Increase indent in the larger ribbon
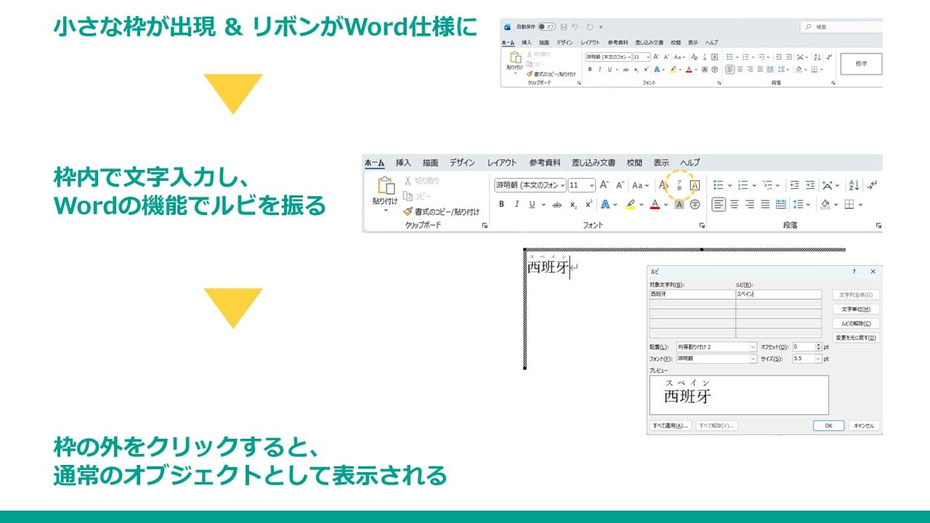The height and width of the screenshot is (523, 930). pos(810,185)
